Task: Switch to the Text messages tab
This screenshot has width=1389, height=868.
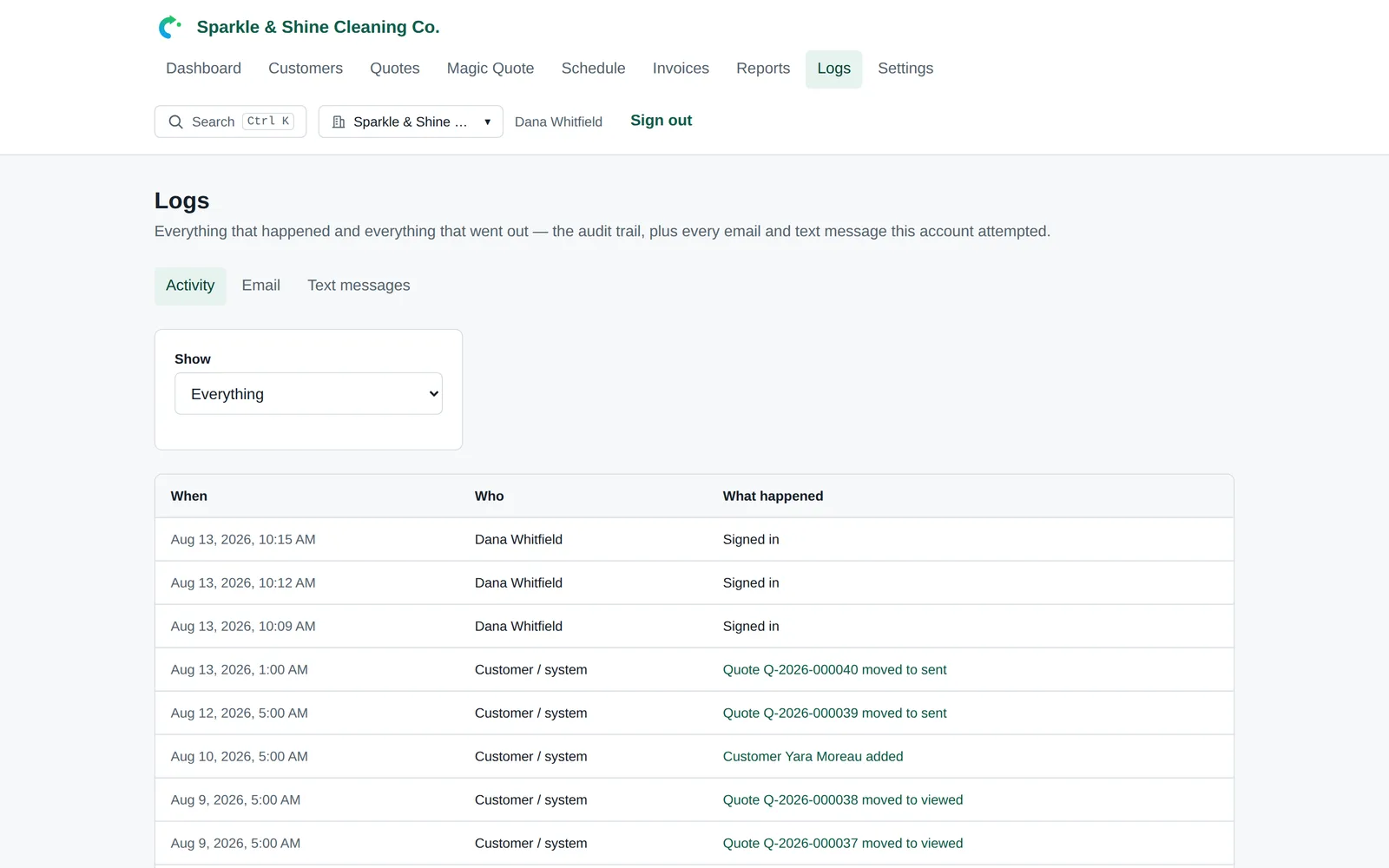Action: click(359, 286)
